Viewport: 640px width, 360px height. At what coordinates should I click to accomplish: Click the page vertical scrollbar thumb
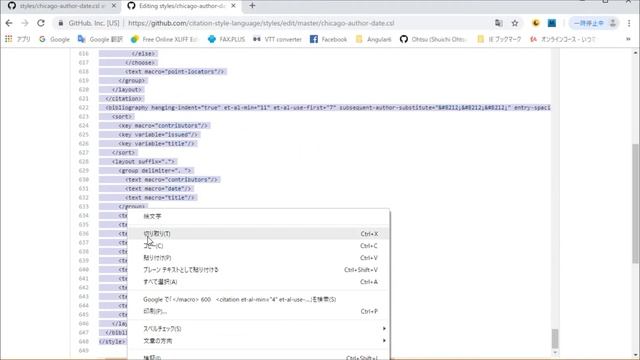tap(636, 203)
